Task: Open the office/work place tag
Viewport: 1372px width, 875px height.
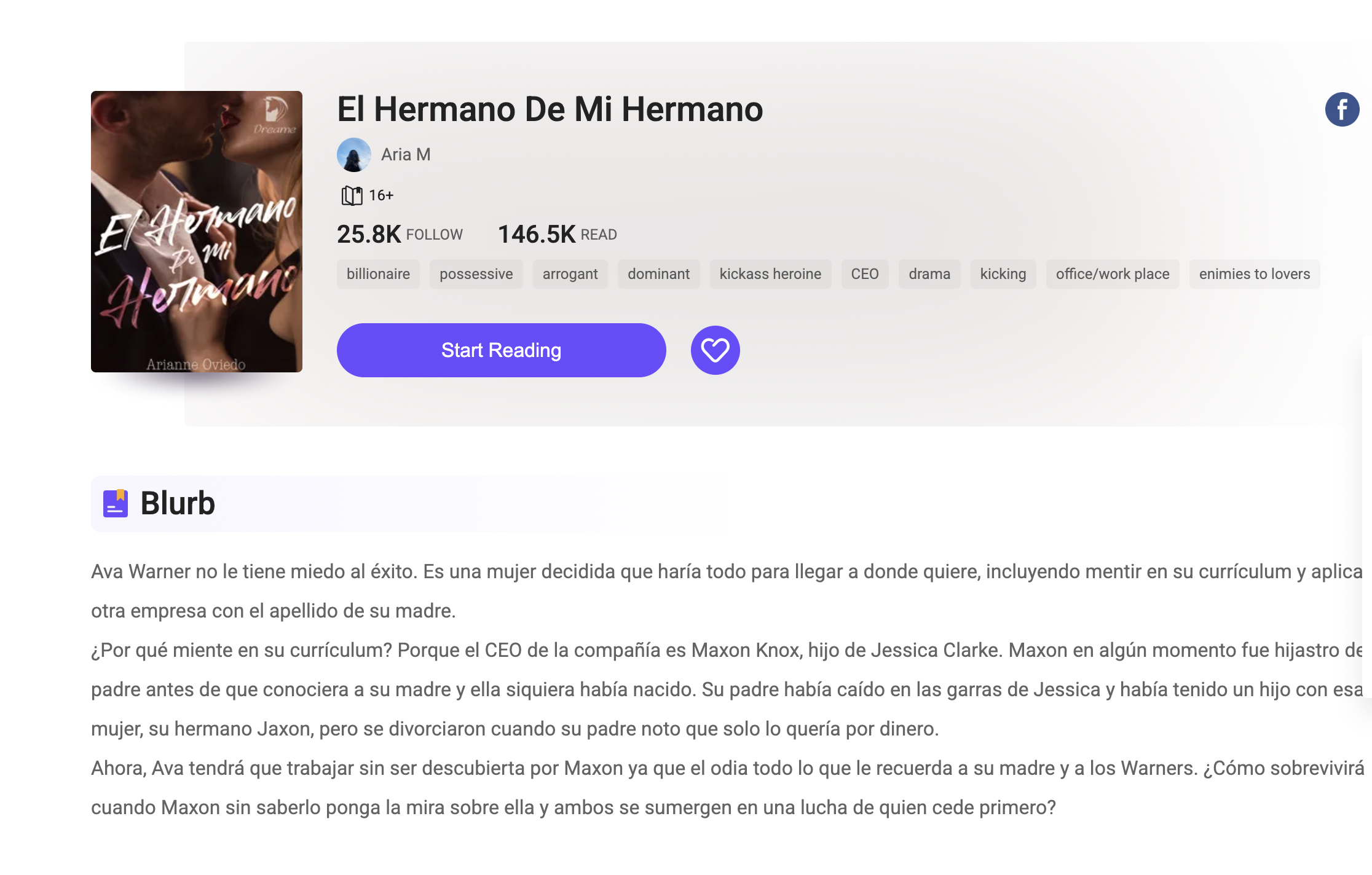Action: pyautogui.click(x=1113, y=274)
